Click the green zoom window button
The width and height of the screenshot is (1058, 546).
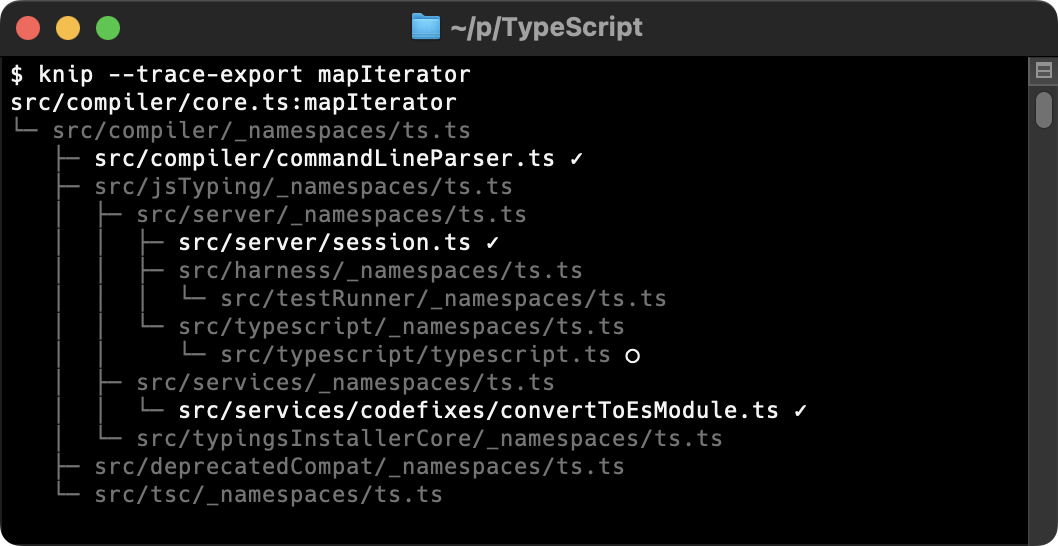[x=108, y=28]
